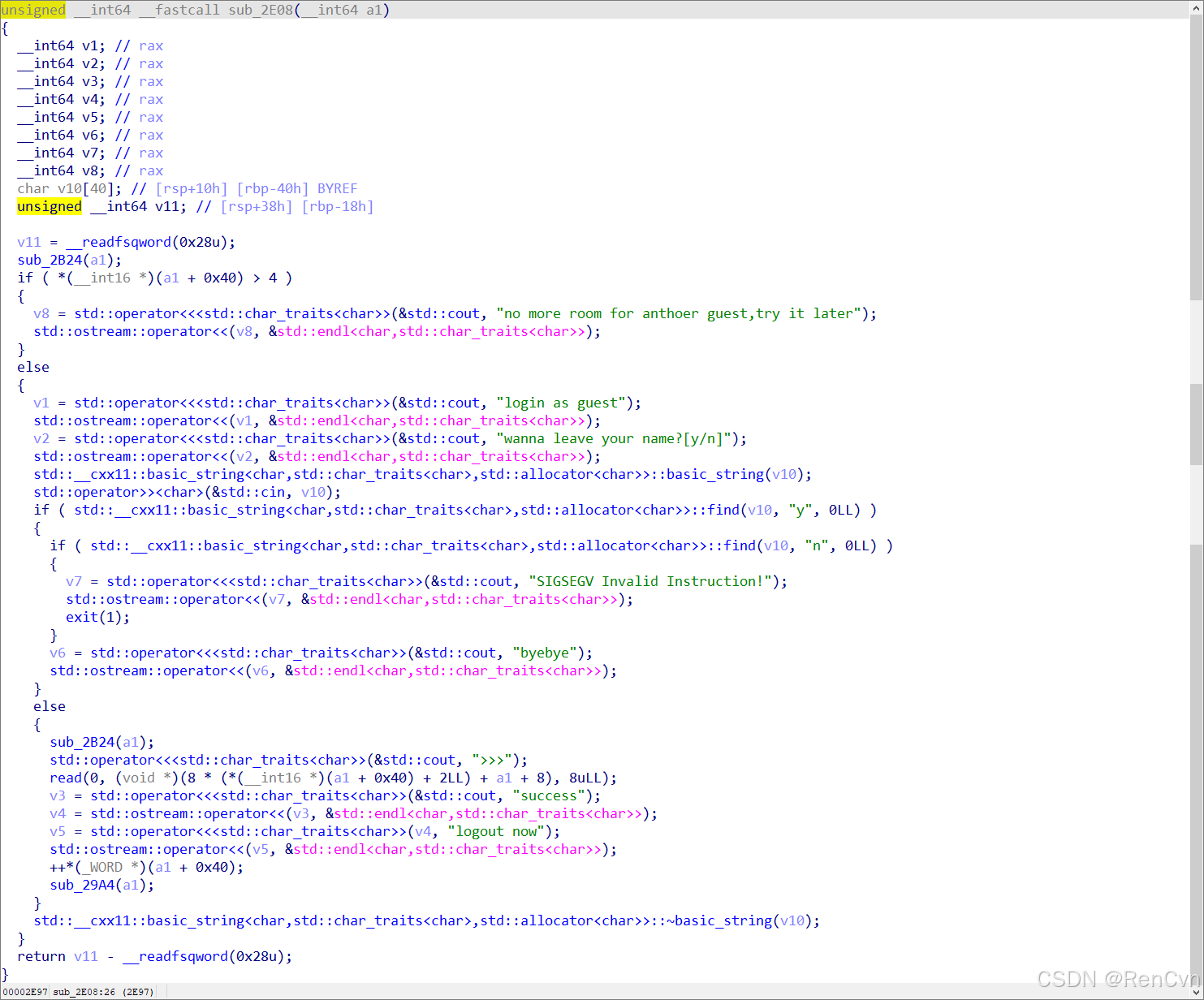The image size is (1204, 1000).
Task: Click the 'SIGSEGV Invalid Instruction!' string
Action: pos(650,581)
